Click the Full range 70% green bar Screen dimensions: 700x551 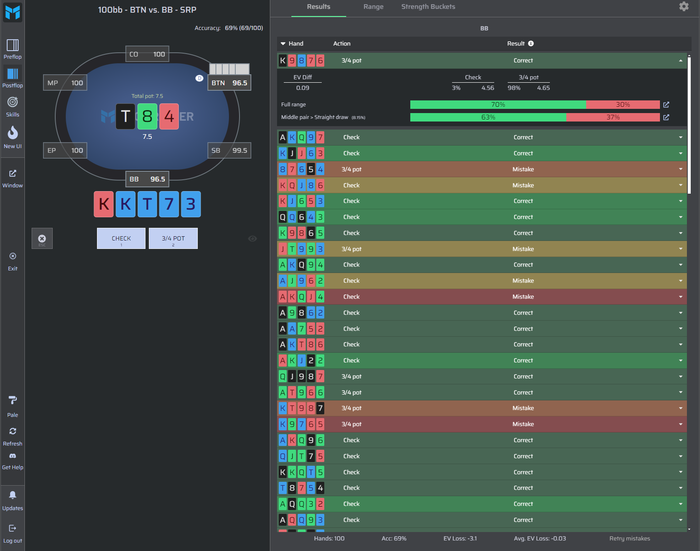498,104
